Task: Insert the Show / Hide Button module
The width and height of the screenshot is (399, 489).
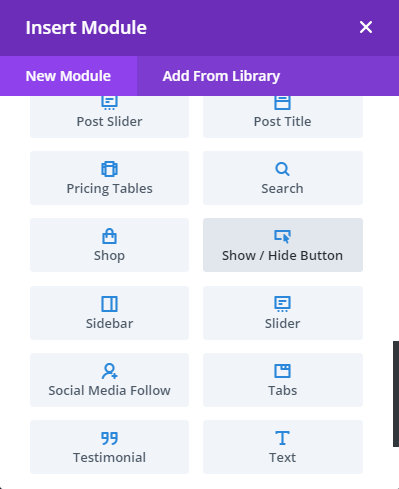Action: click(283, 245)
